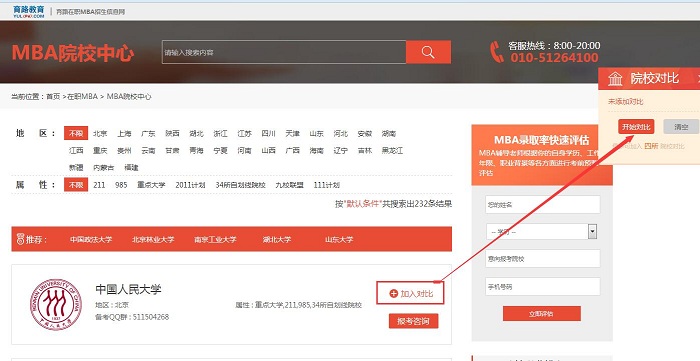Click the 清空 button
The image size is (700, 361).
click(681, 127)
